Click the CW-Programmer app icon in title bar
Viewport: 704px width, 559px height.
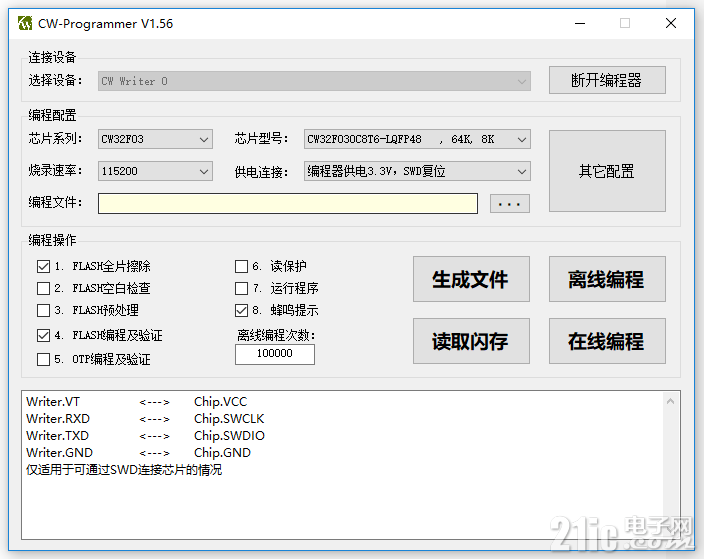click(25, 23)
